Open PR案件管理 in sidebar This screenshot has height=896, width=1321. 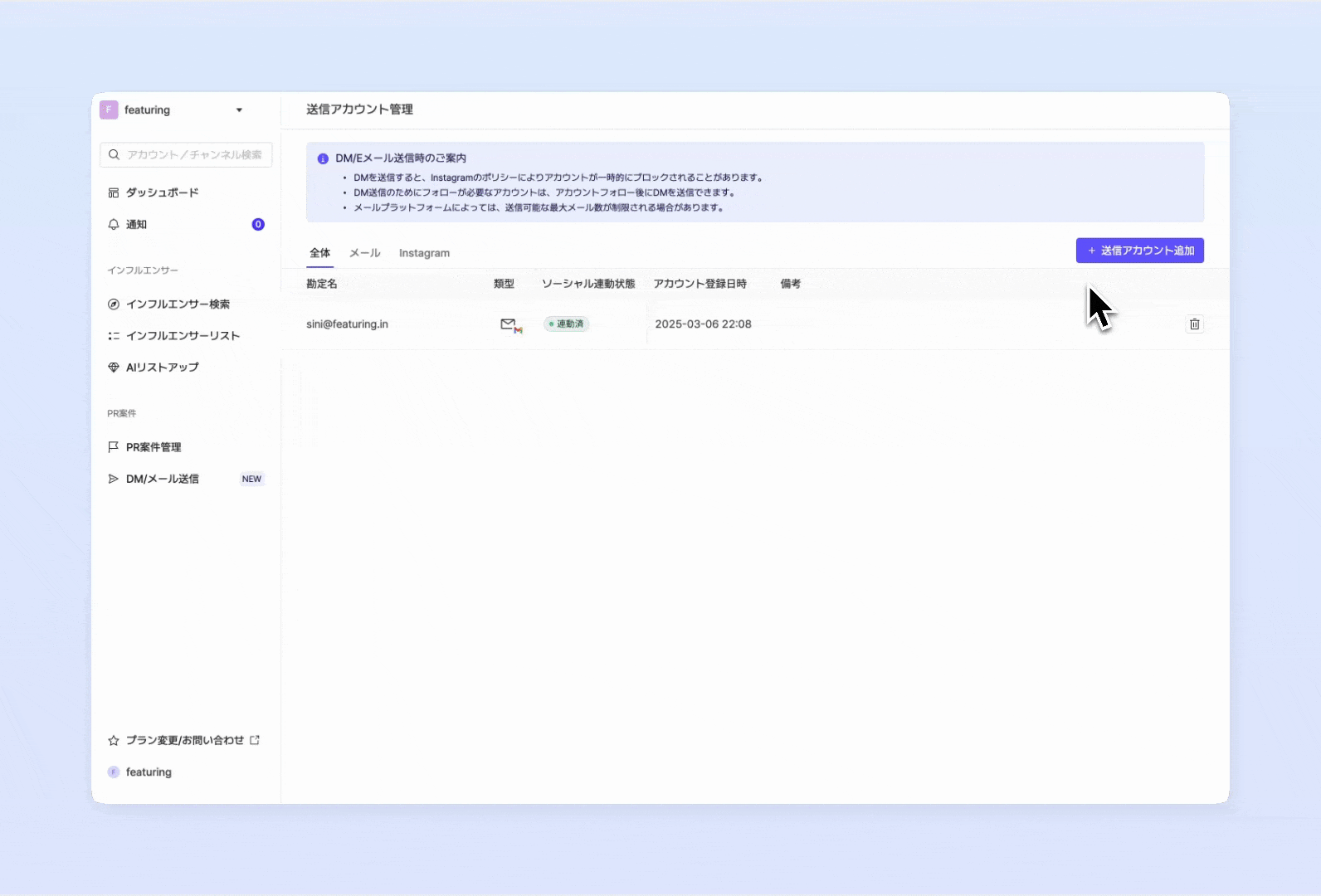point(154,447)
